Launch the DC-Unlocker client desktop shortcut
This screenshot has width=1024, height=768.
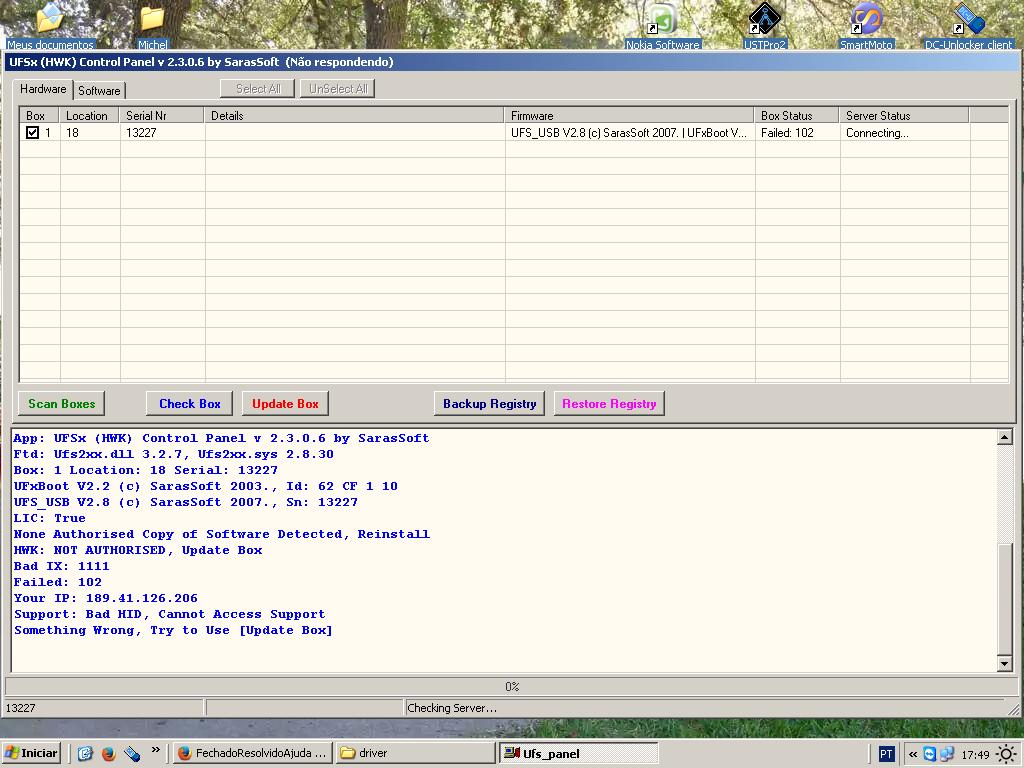[x=968, y=25]
